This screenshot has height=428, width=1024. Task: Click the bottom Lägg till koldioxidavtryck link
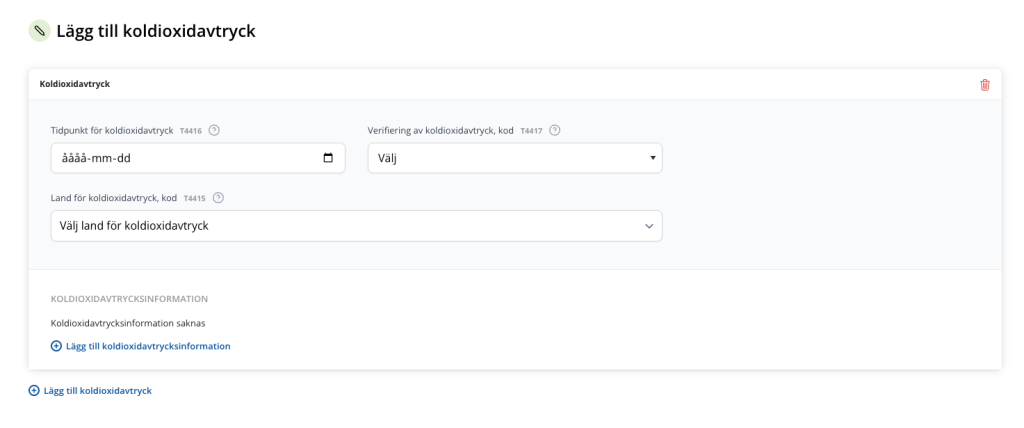(x=98, y=391)
